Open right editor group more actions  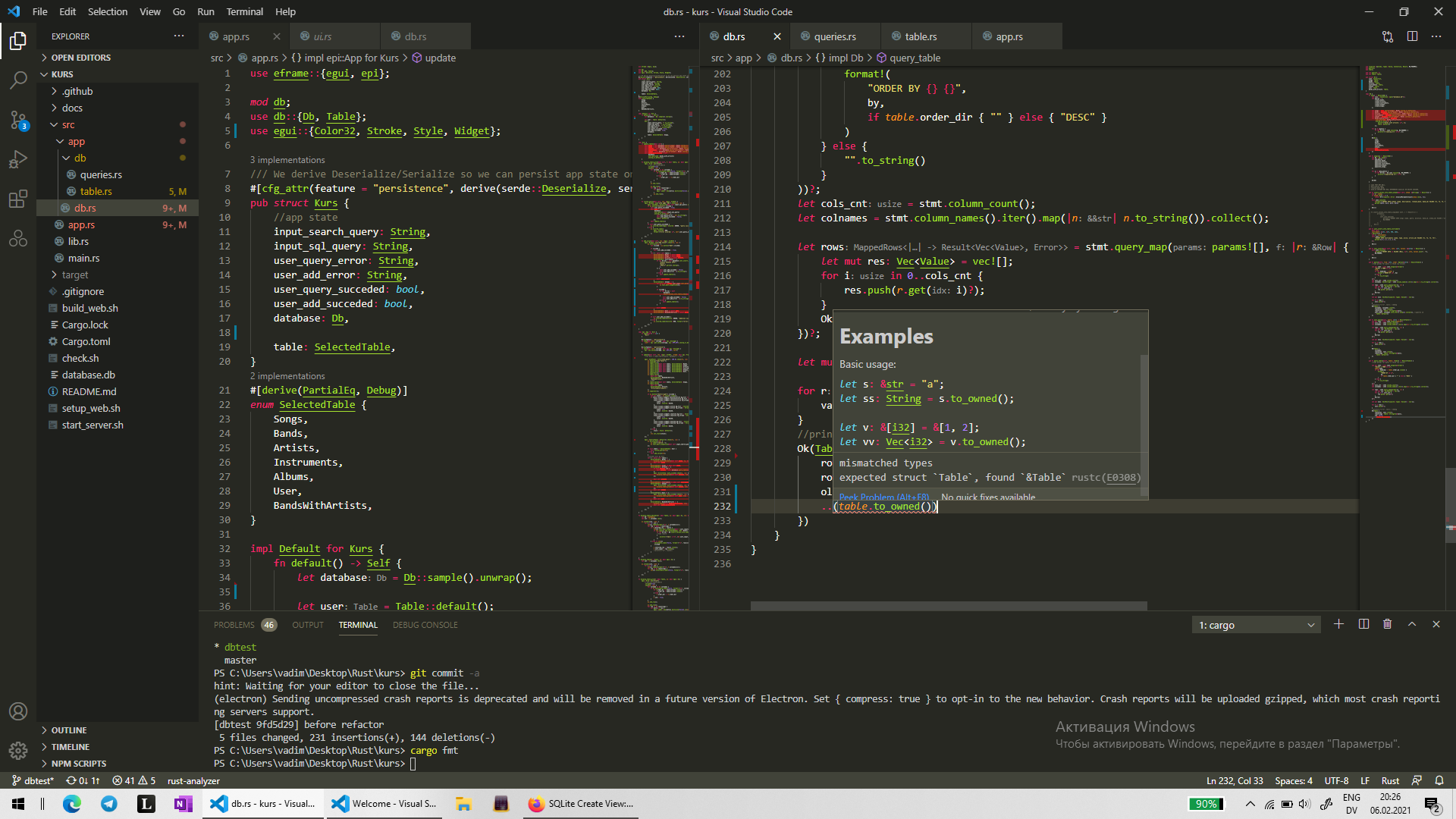tap(1436, 36)
